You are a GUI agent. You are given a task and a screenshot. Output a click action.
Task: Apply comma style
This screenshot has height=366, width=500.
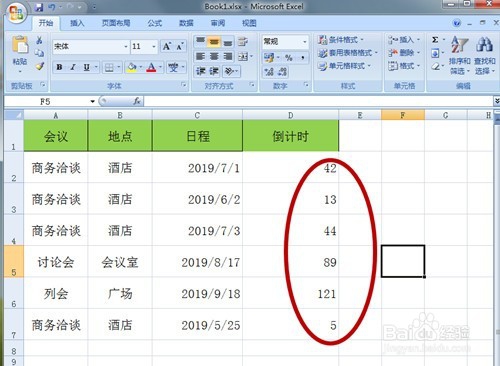pyautogui.click(x=303, y=57)
